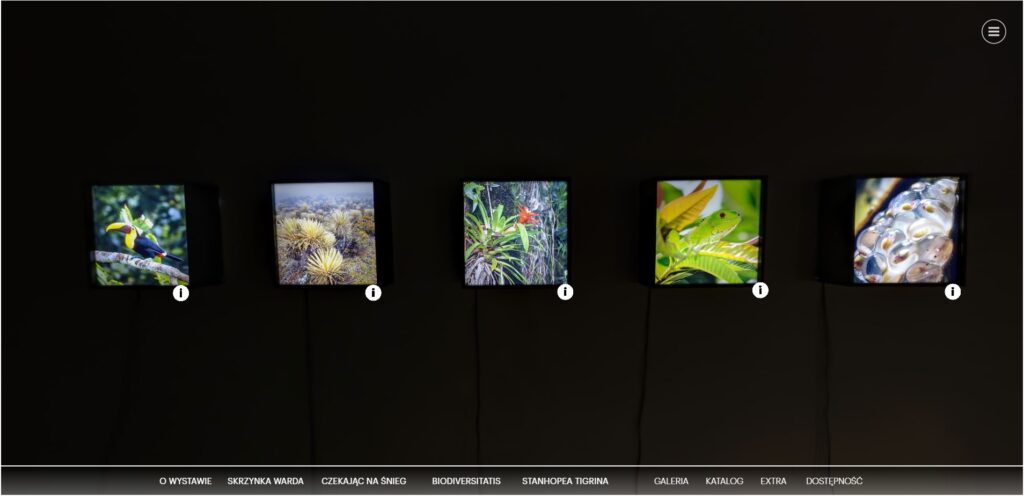This screenshot has width=1024, height=496.
Task: Select the spiky paramo plants lightbox
Action: [x=325, y=234]
